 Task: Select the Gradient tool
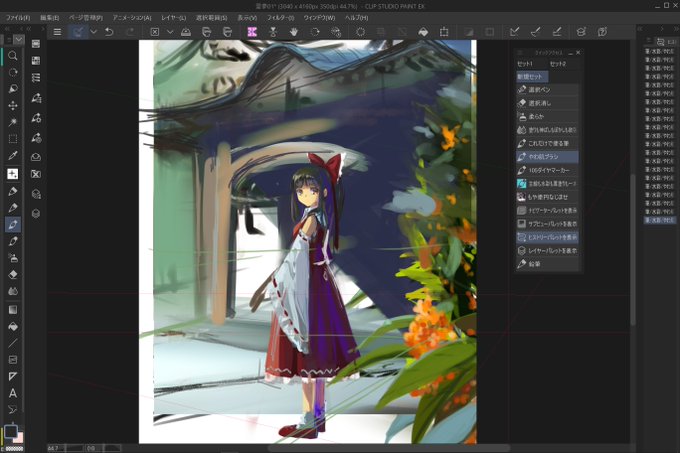13,310
